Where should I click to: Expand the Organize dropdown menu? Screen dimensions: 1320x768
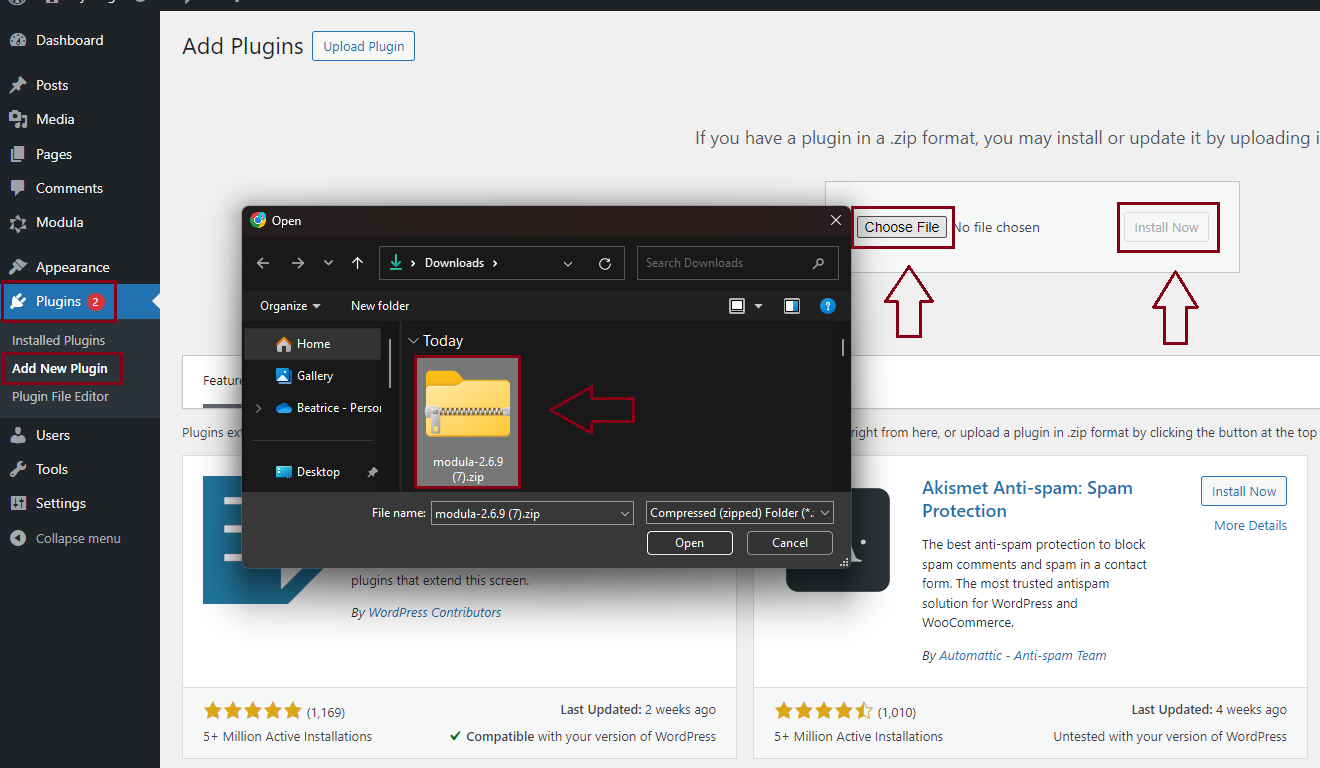(x=290, y=306)
